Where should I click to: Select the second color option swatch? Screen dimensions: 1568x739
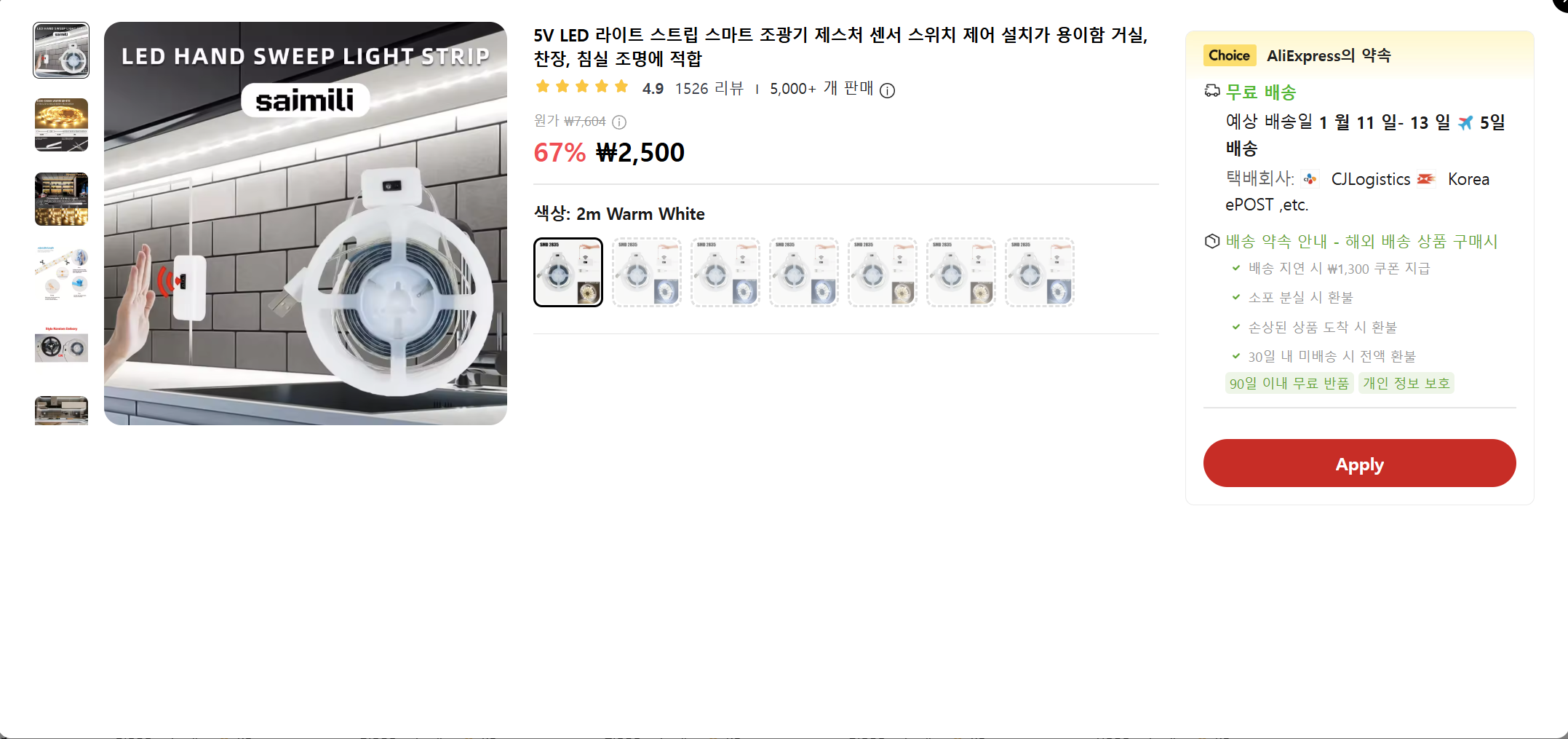point(647,272)
